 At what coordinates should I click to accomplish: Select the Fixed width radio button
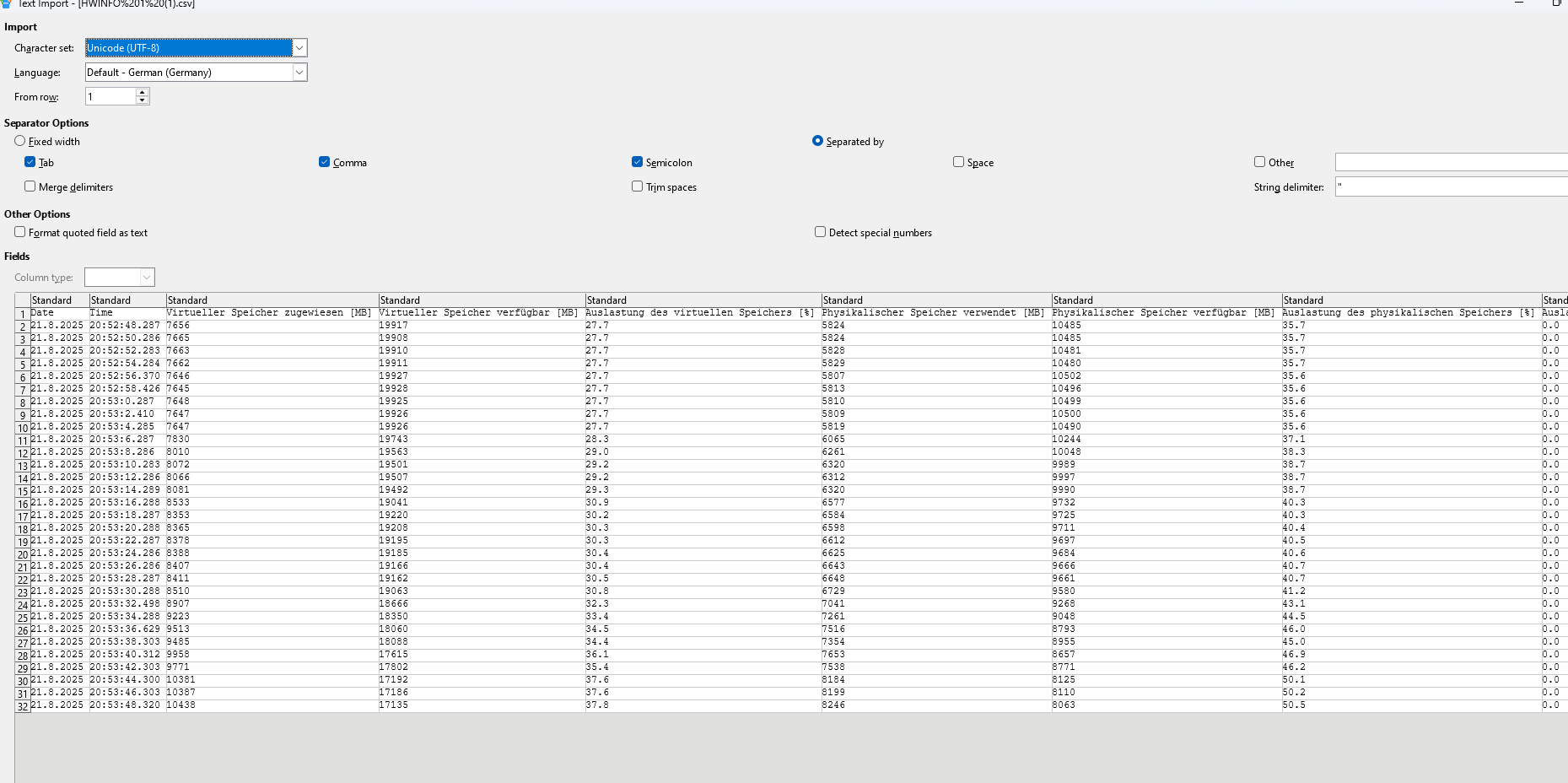pos(20,141)
